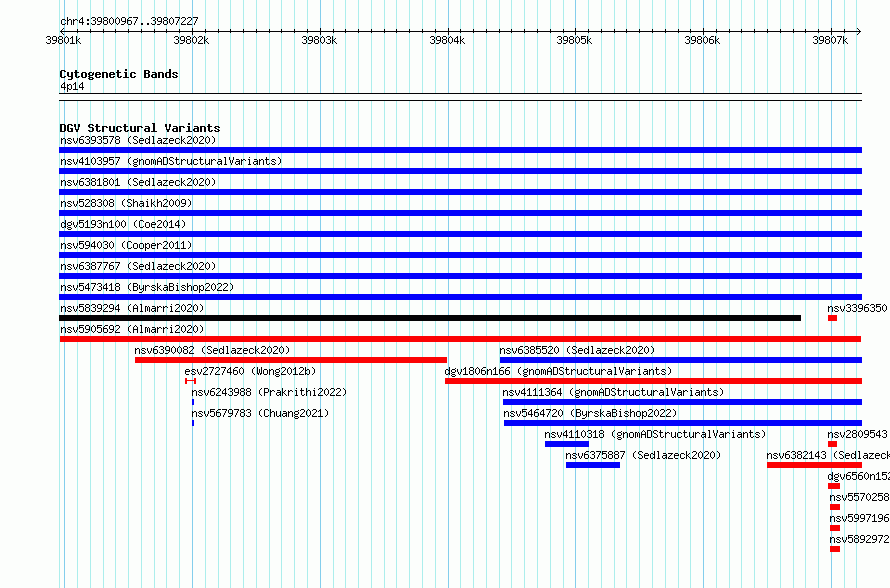Click nsv4111364 (gnomADStructuralVariants) label
The height and width of the screenshot is (588, 890).
point(614,392)
